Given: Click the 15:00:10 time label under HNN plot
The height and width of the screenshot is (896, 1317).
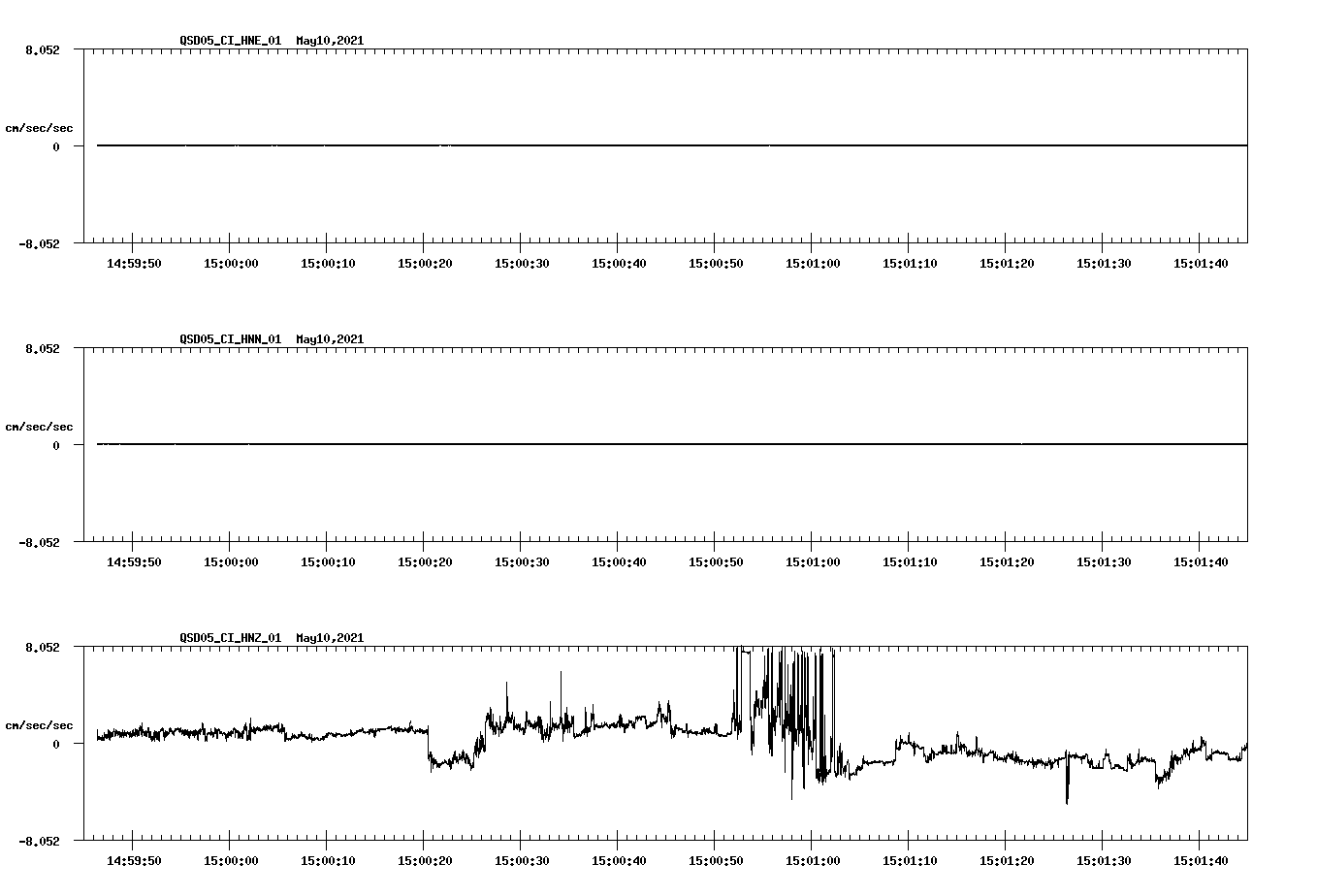Looking at the screenshot, I should [x=328, y=562].
